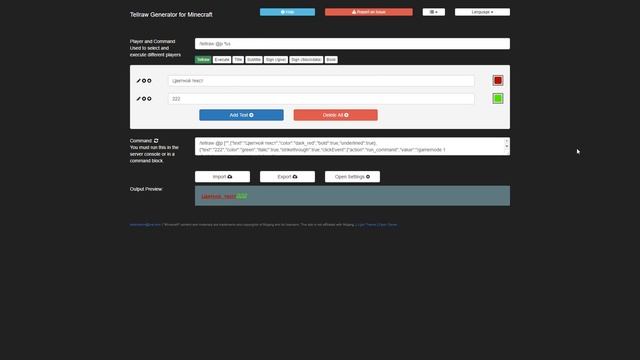Click the green 222 text in Output Preview
The width and height of the screenshot is (640, 360).
click(242, 196)
